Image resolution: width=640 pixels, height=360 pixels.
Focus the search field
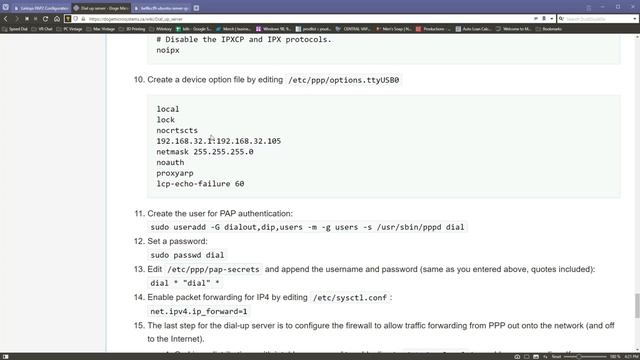coord(598,19)
